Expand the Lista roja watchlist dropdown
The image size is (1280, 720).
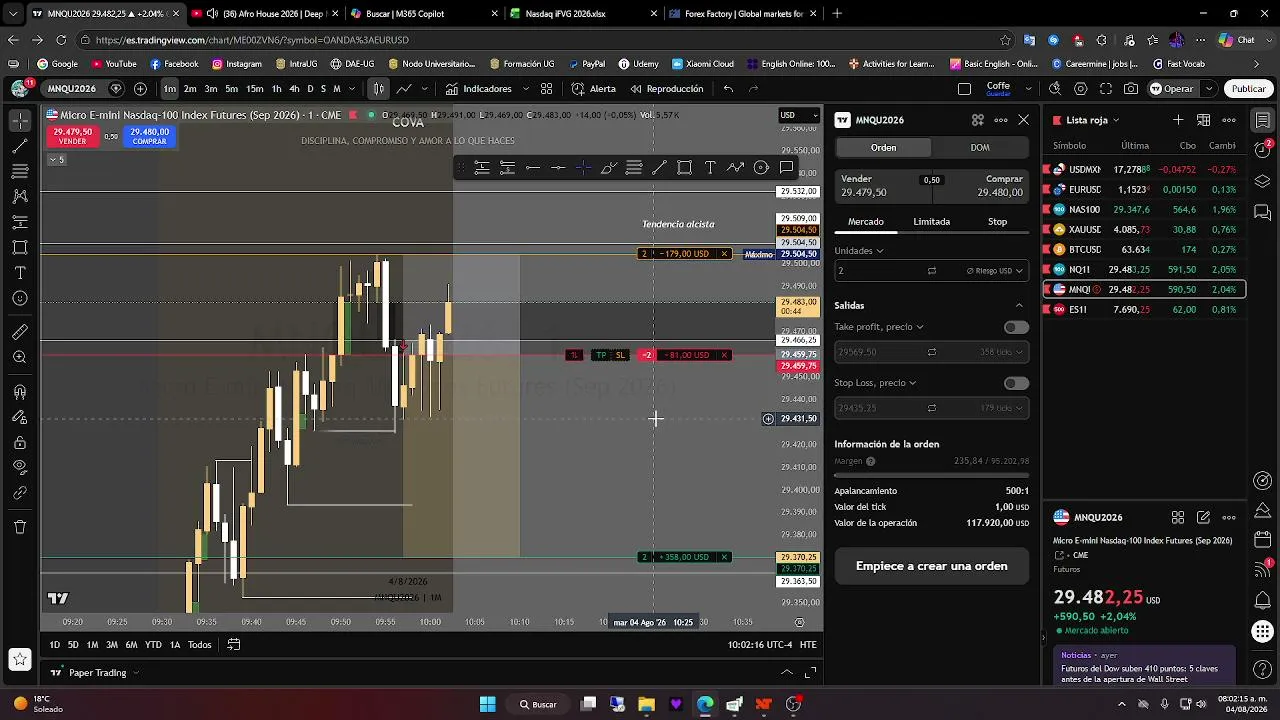pyautogui.click(x=1087, y=120)
